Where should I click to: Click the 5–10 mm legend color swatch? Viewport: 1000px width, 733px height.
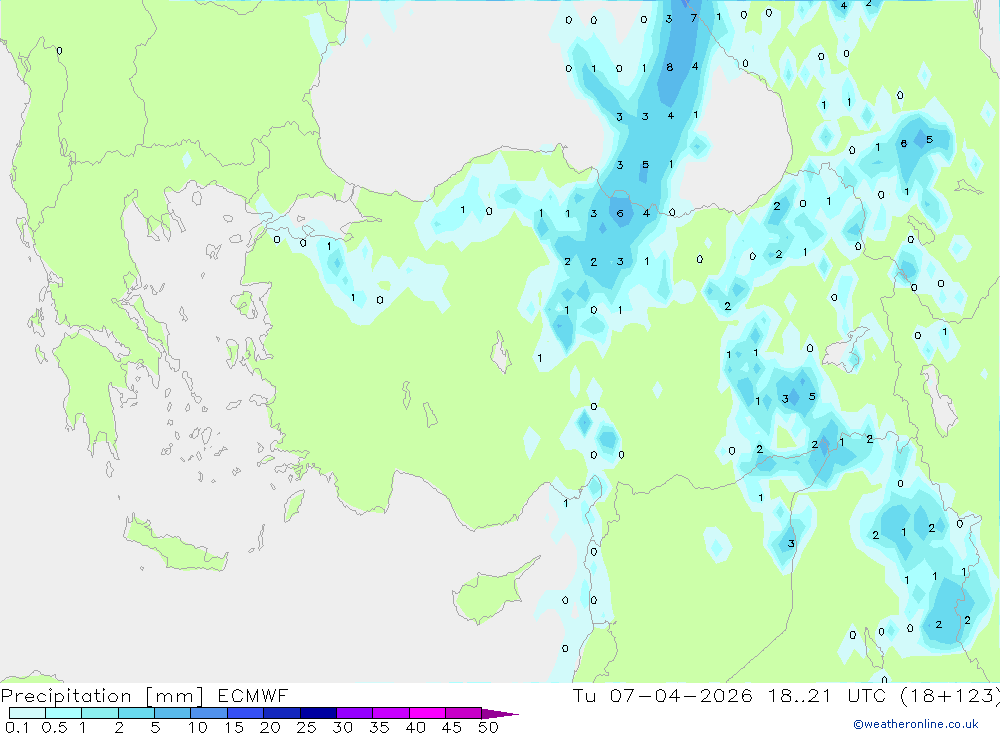tap(173, 713)
